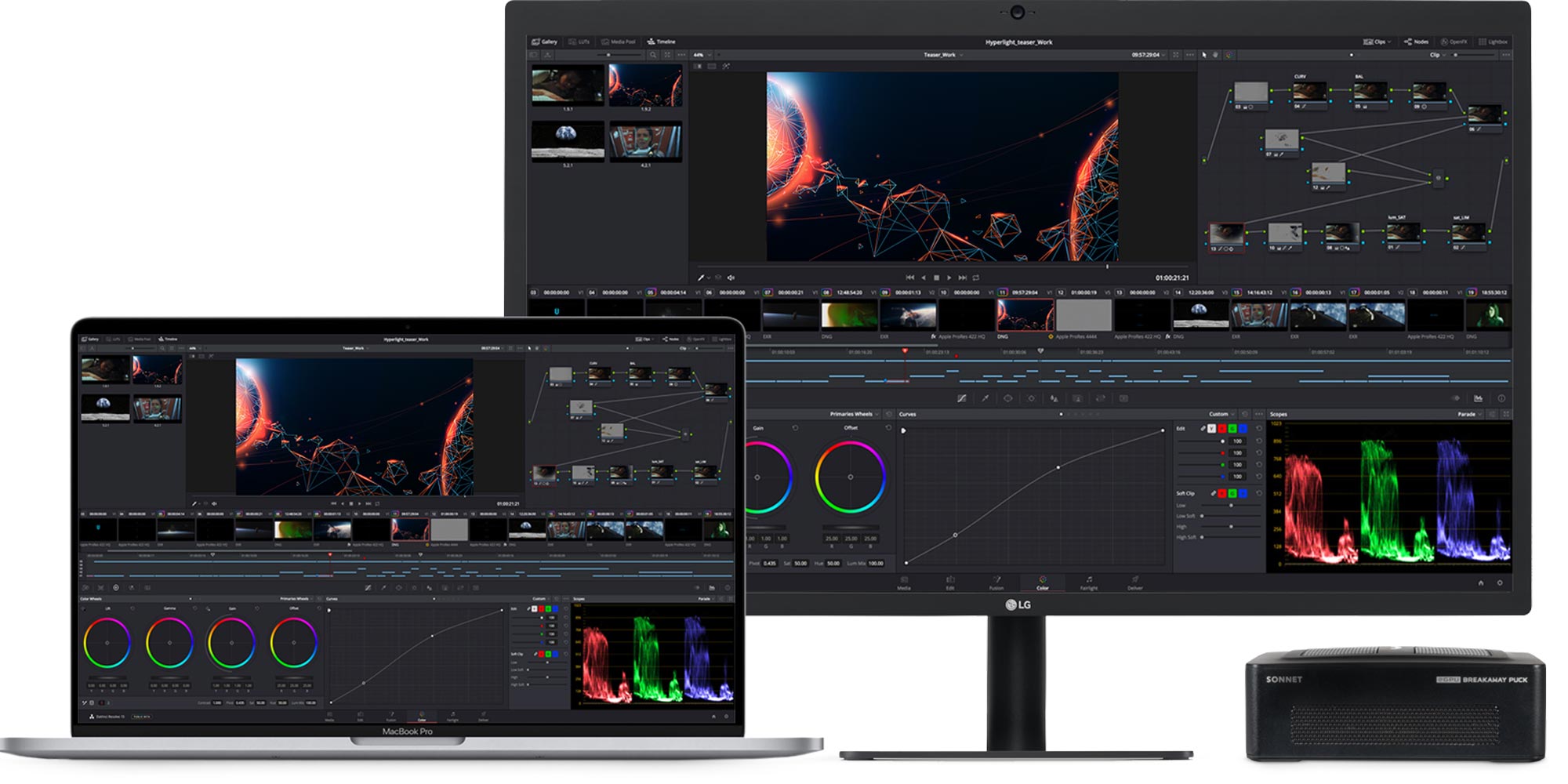Toggle green Edit channel on monitor

tap(1232, 428)
